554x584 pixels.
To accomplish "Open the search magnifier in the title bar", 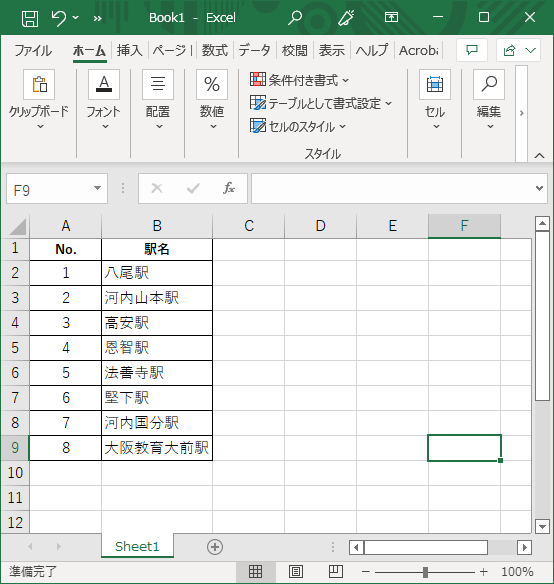I will [x=295, y=18].
